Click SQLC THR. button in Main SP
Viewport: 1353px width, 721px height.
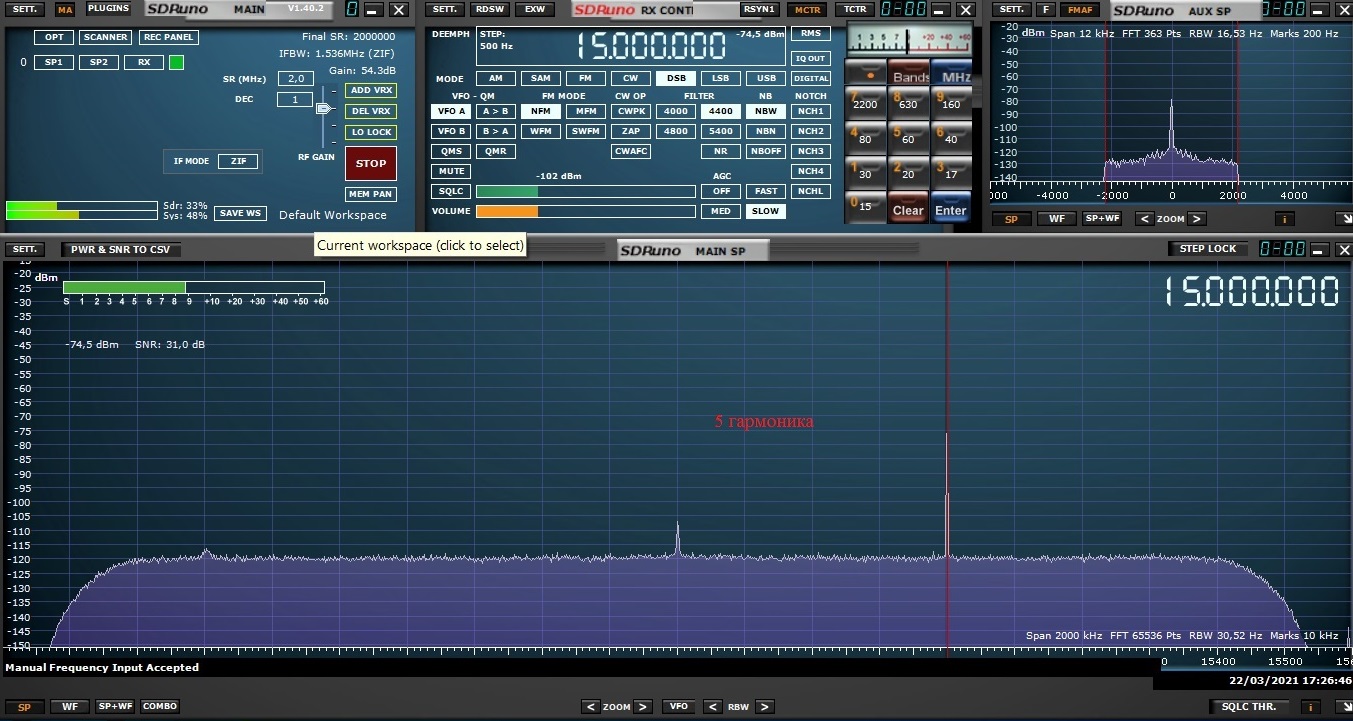click(1249, 706)
